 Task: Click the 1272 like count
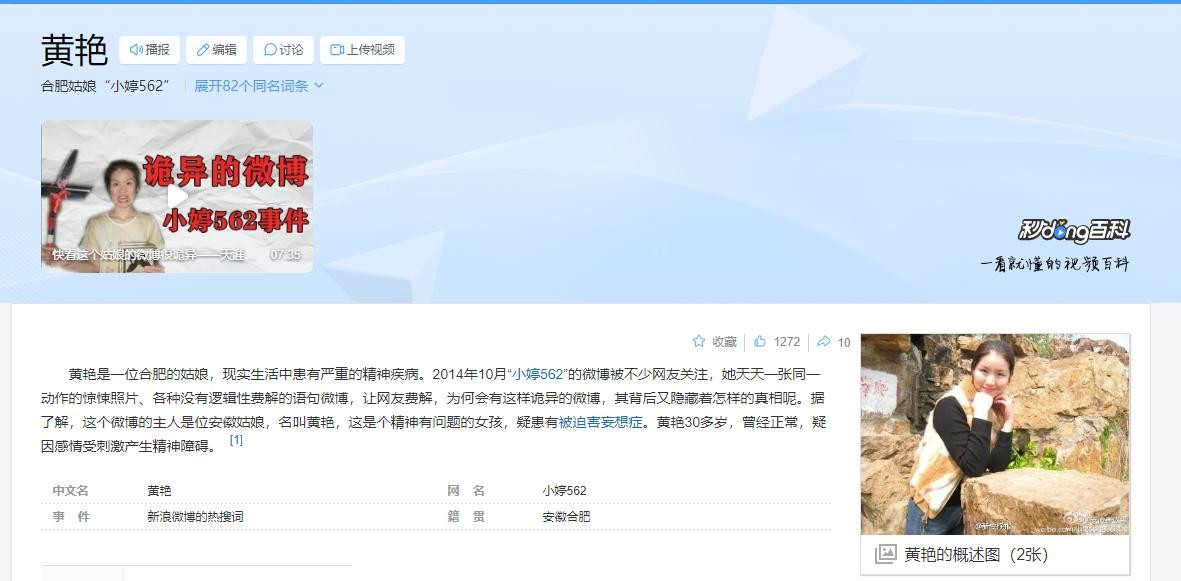click(x=786, y=341)
